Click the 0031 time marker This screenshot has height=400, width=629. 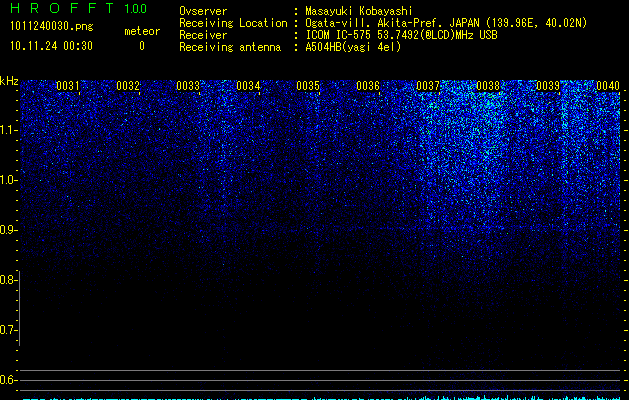click(67, 86)
